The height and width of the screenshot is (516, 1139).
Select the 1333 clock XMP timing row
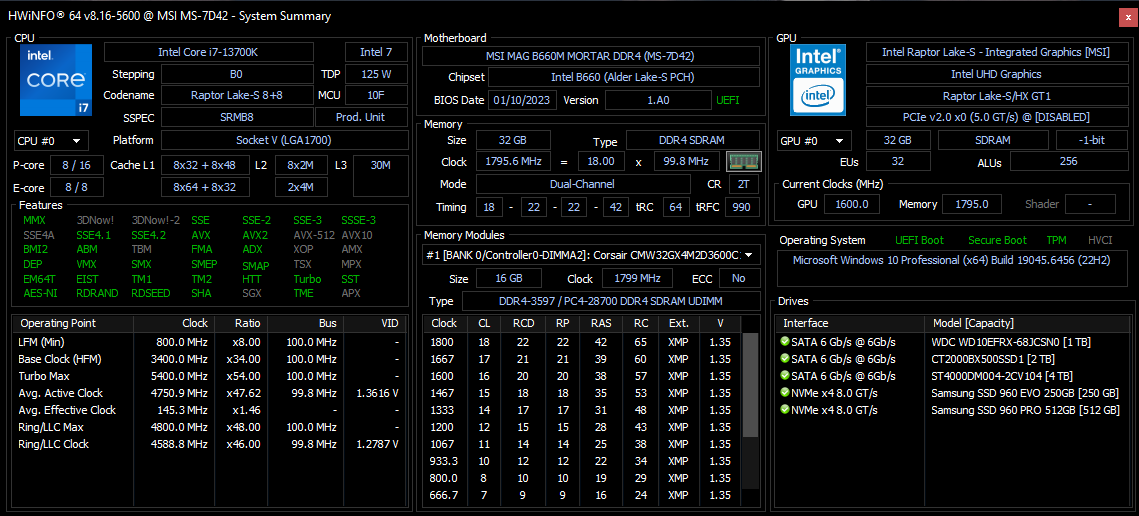[583, 410]
